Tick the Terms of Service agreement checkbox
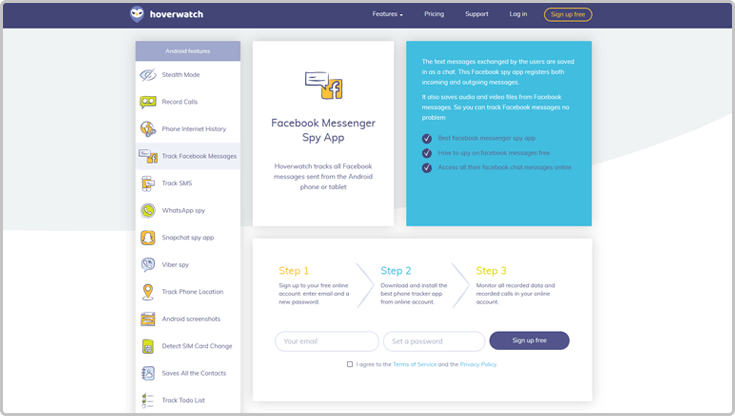 (x=350, y=365)
